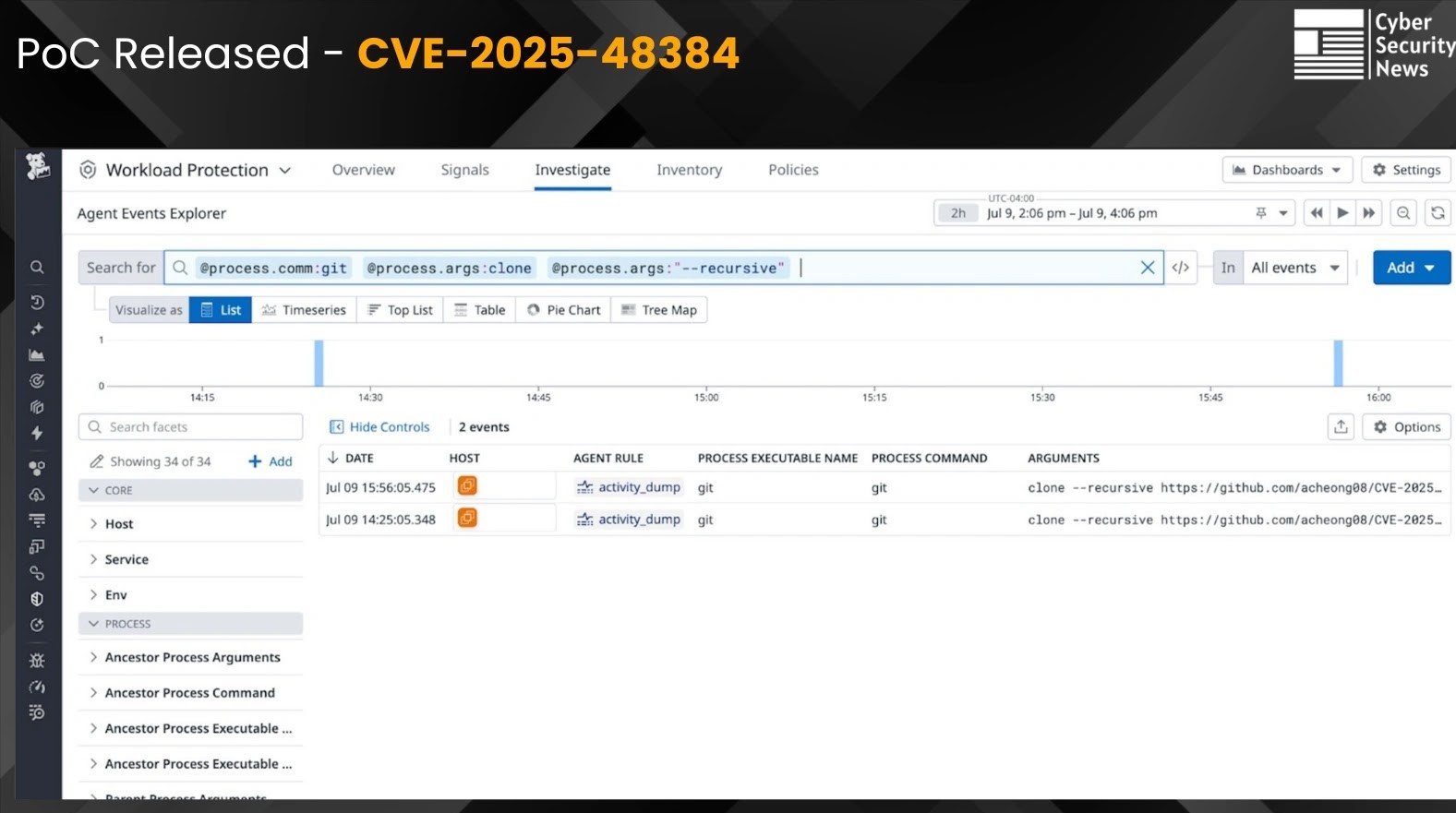Open the target-shaped Monitors sidebar icon

tap(37, 381)
